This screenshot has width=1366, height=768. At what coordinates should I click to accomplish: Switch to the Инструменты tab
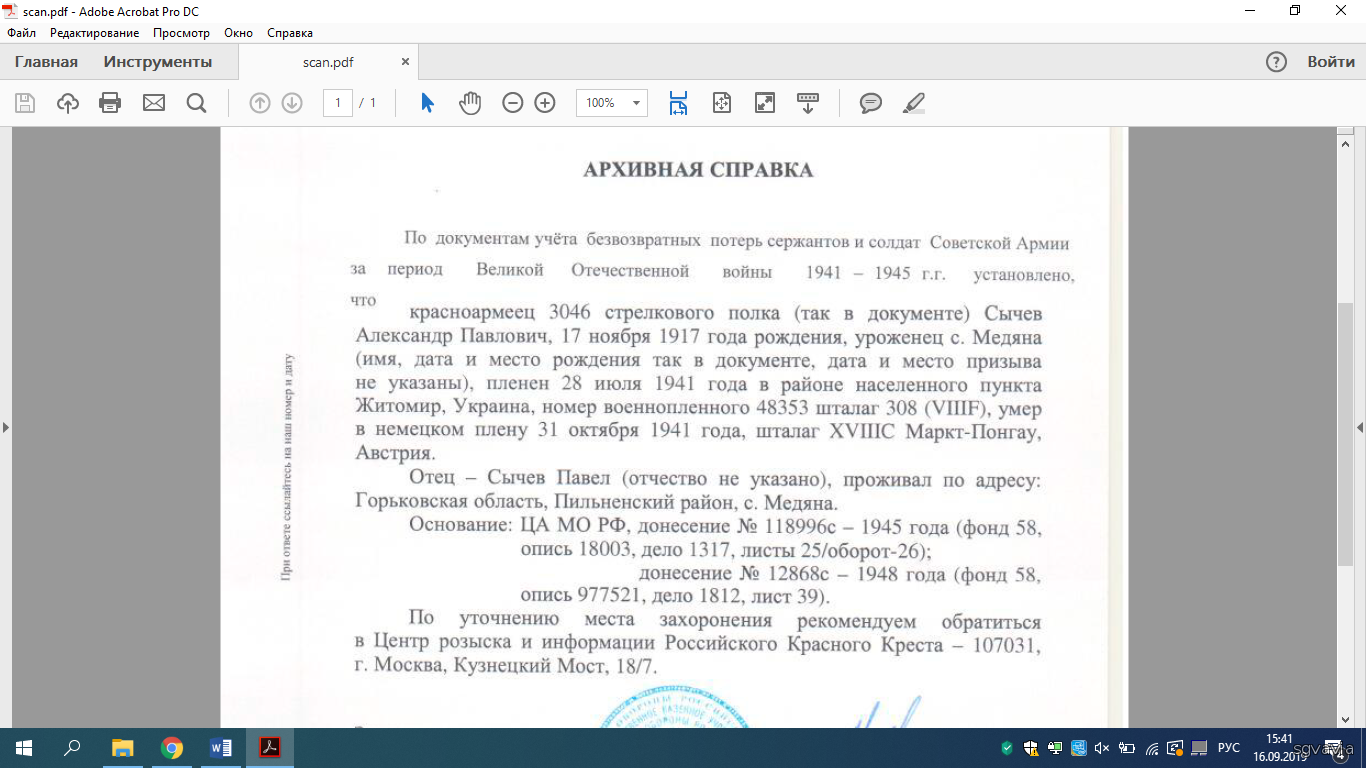click(158, 62)
